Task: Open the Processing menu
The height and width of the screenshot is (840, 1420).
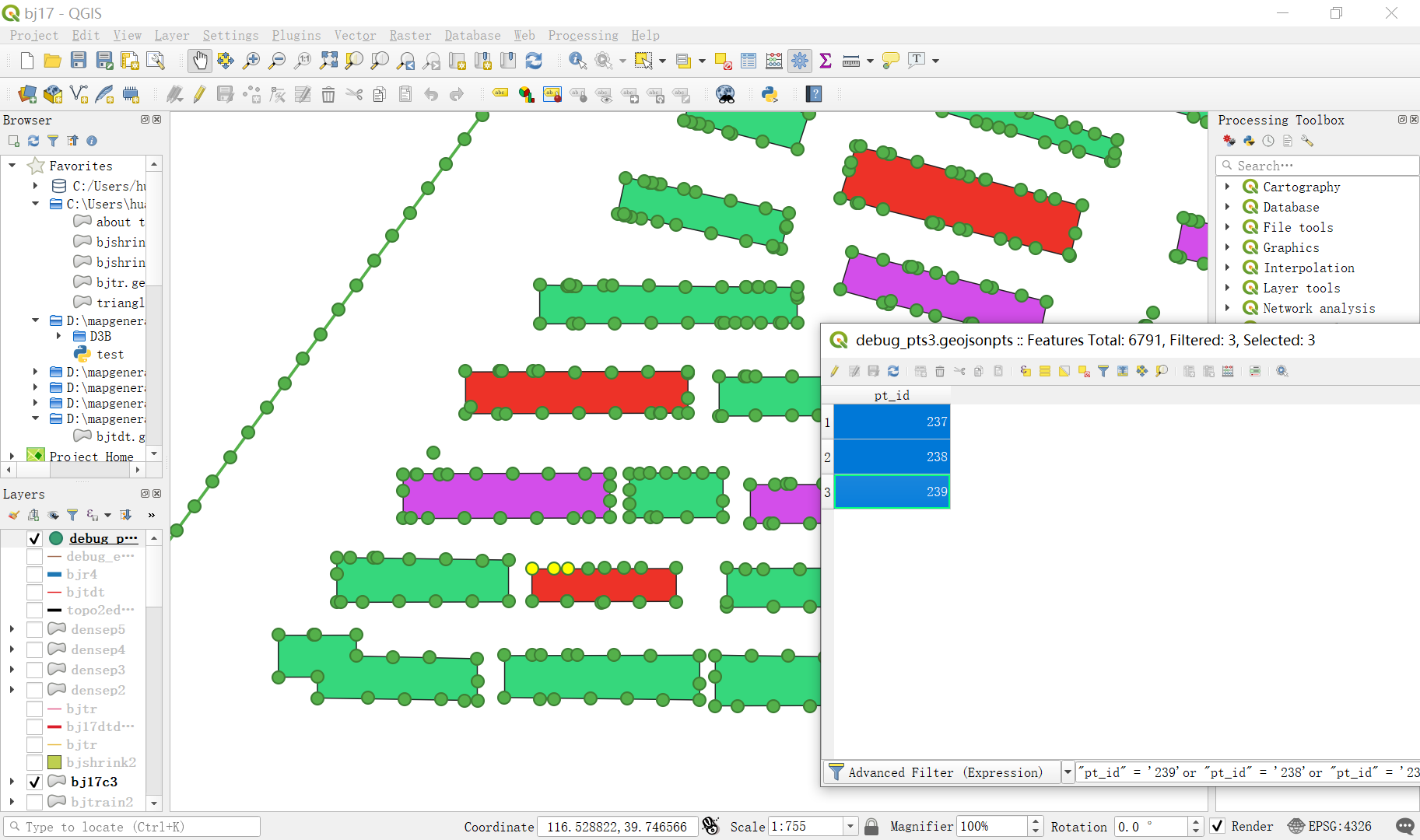Action: 583,36
